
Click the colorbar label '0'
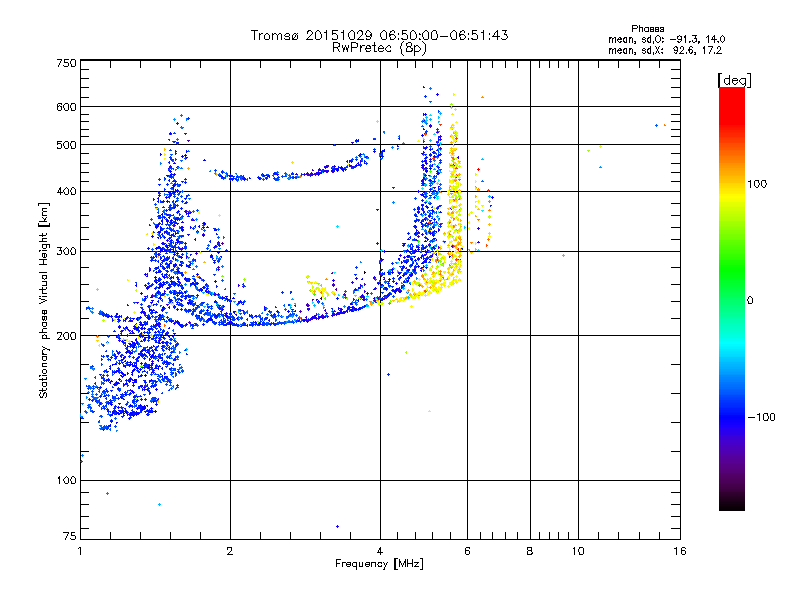(750, 301)
